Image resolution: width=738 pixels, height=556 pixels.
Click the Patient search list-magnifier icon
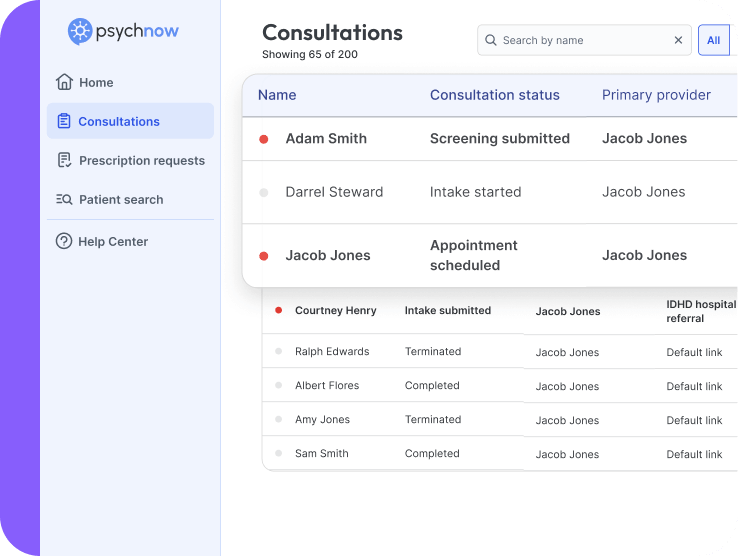(64, 199)
